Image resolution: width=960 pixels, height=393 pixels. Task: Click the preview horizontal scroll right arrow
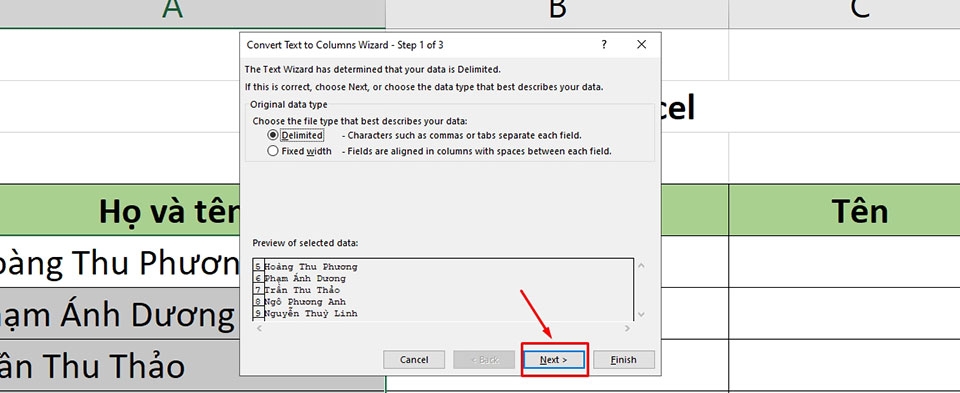(627, 329)
